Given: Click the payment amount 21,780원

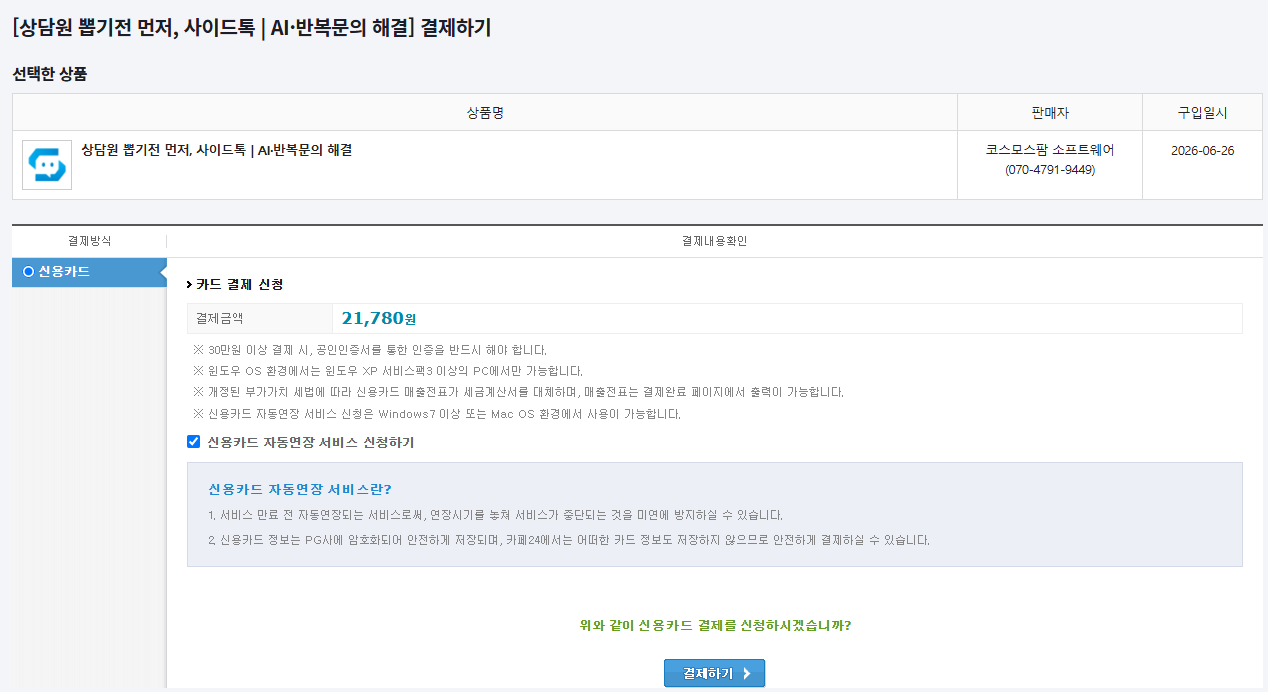Looking at the screenshot, I should (379, 319).
